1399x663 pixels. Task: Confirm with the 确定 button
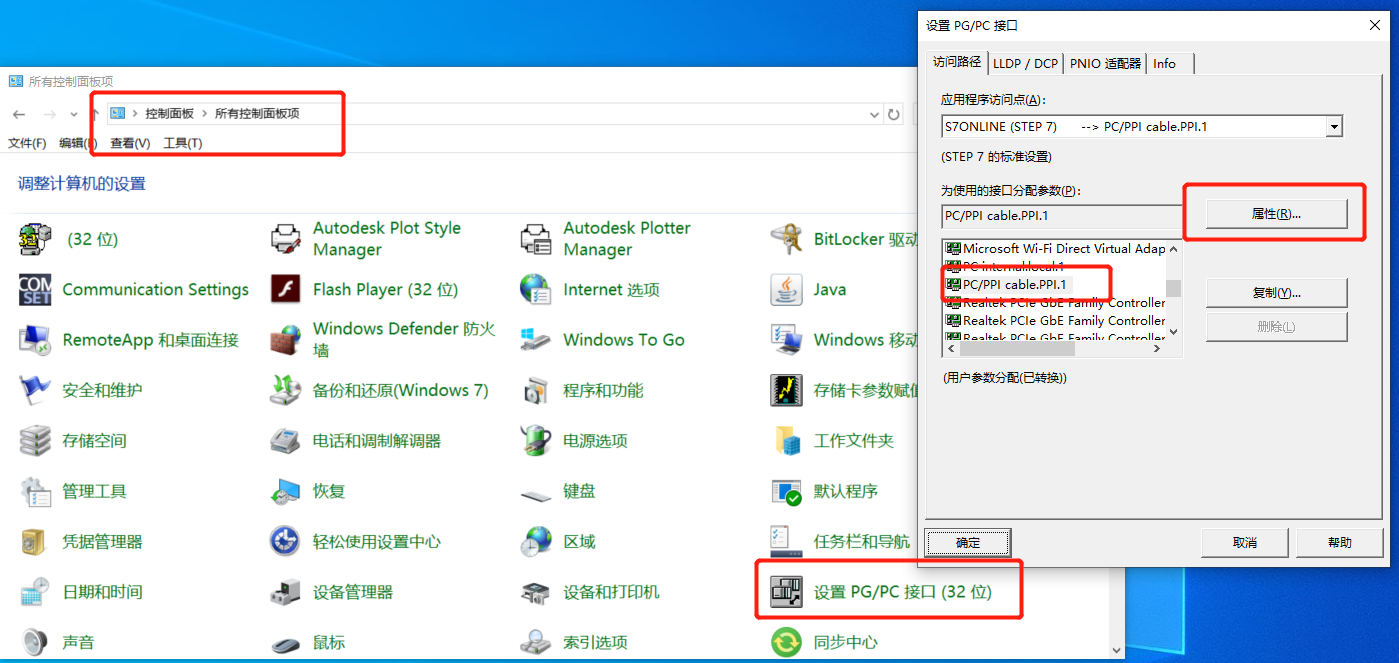pos(968,542)
